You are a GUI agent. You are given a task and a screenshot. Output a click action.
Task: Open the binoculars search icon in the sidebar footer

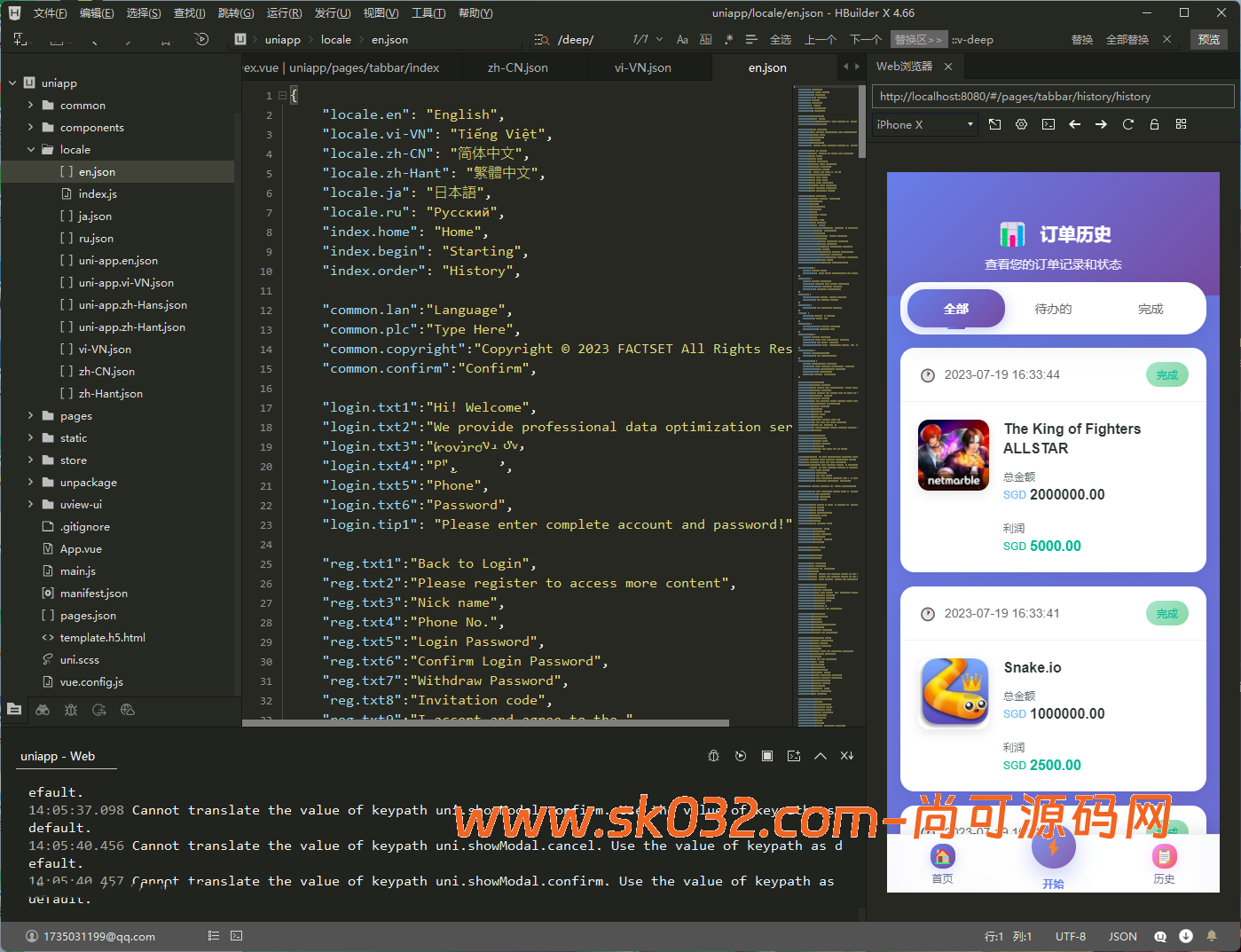pos(43,710)
